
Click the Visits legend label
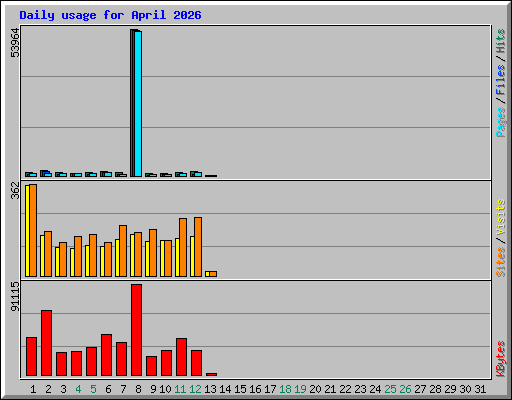(501, 218)
